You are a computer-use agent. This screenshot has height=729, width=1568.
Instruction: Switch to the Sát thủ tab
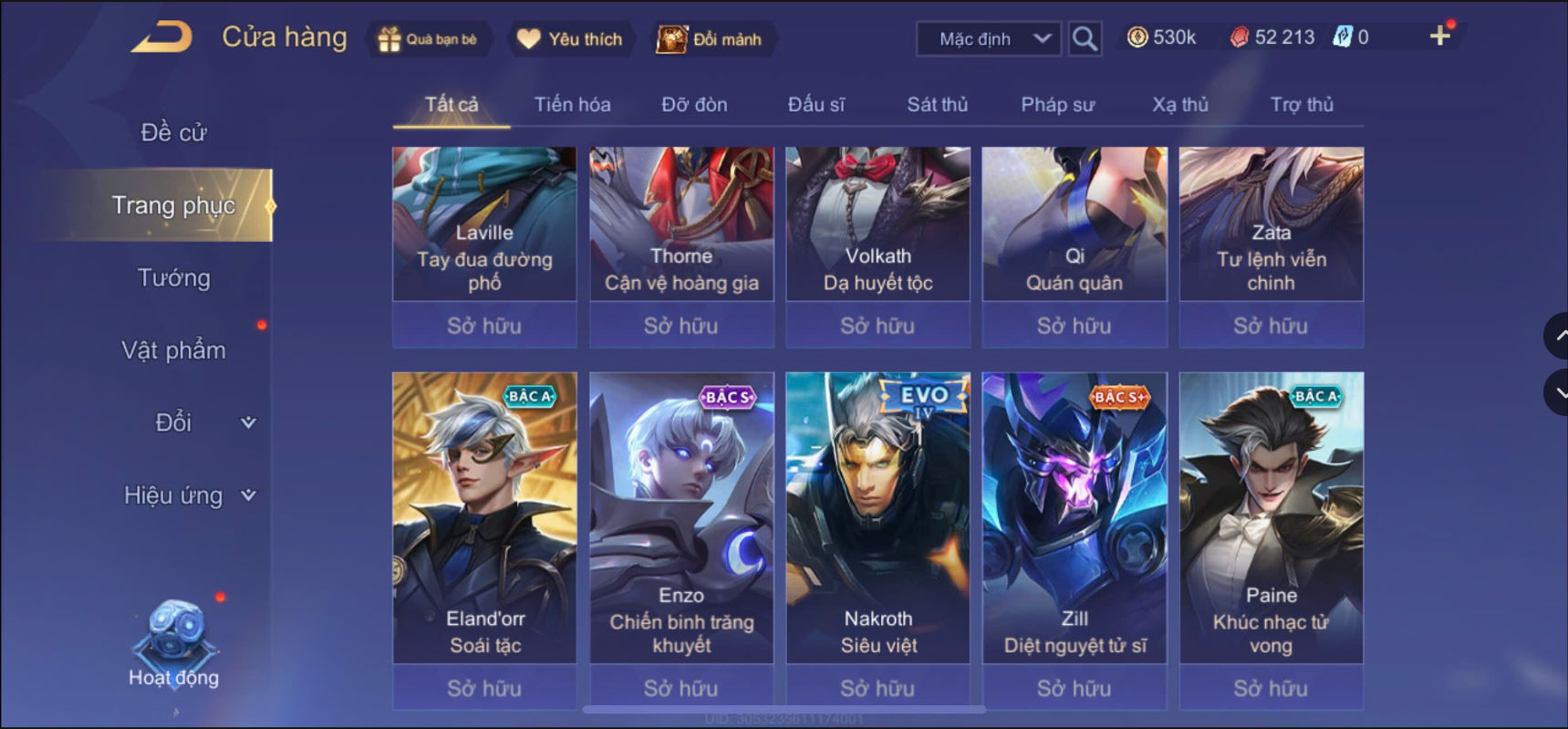(937, 105)
